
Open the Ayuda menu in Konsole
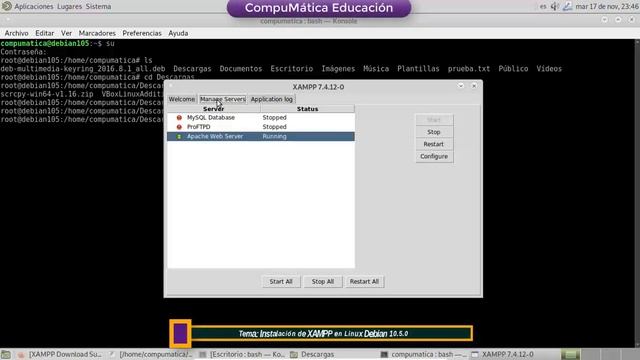pyautogui.click(x=178, y=33)
